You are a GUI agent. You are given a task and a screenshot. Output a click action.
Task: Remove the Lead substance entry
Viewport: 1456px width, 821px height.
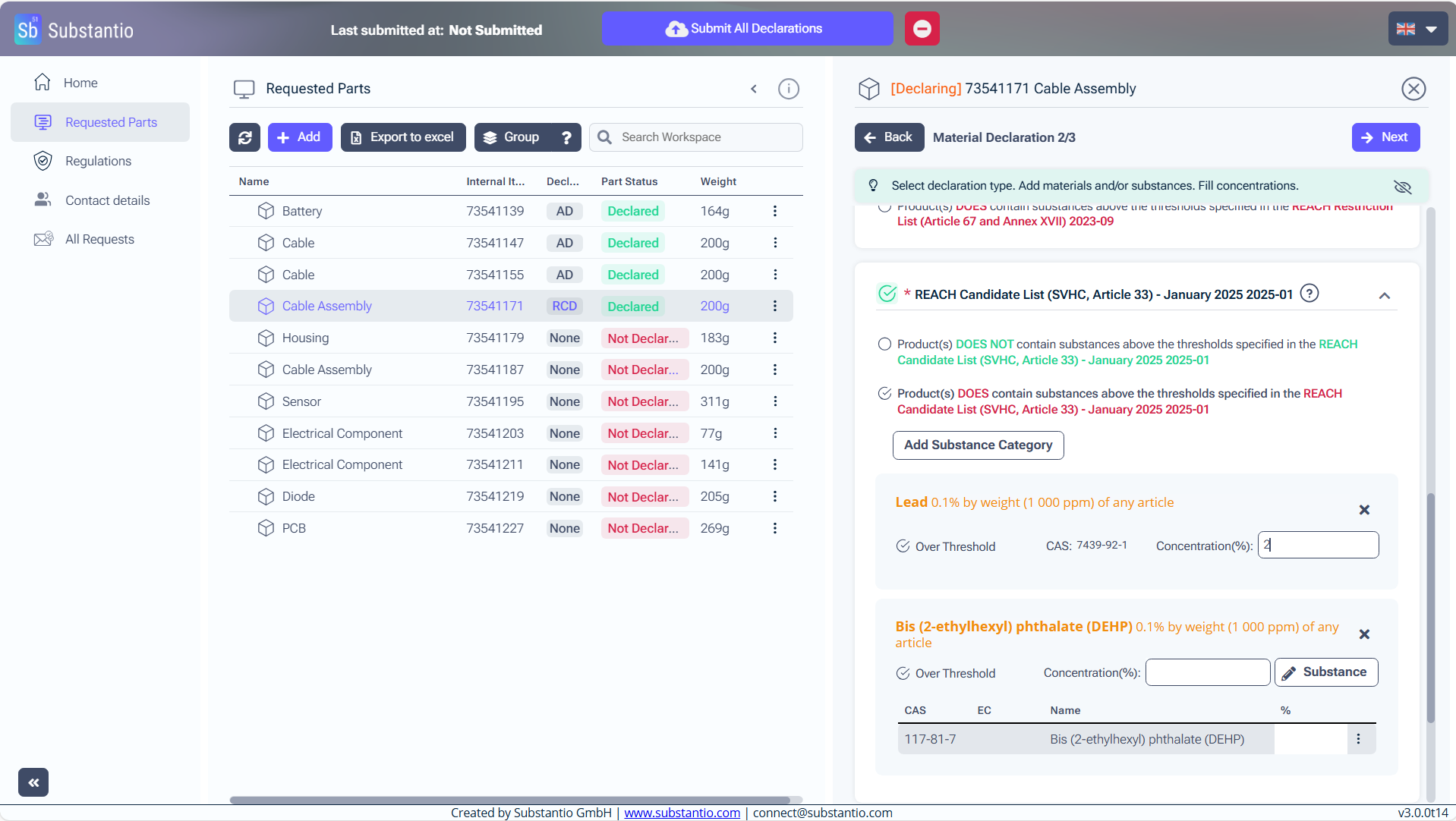[1363, 510]
